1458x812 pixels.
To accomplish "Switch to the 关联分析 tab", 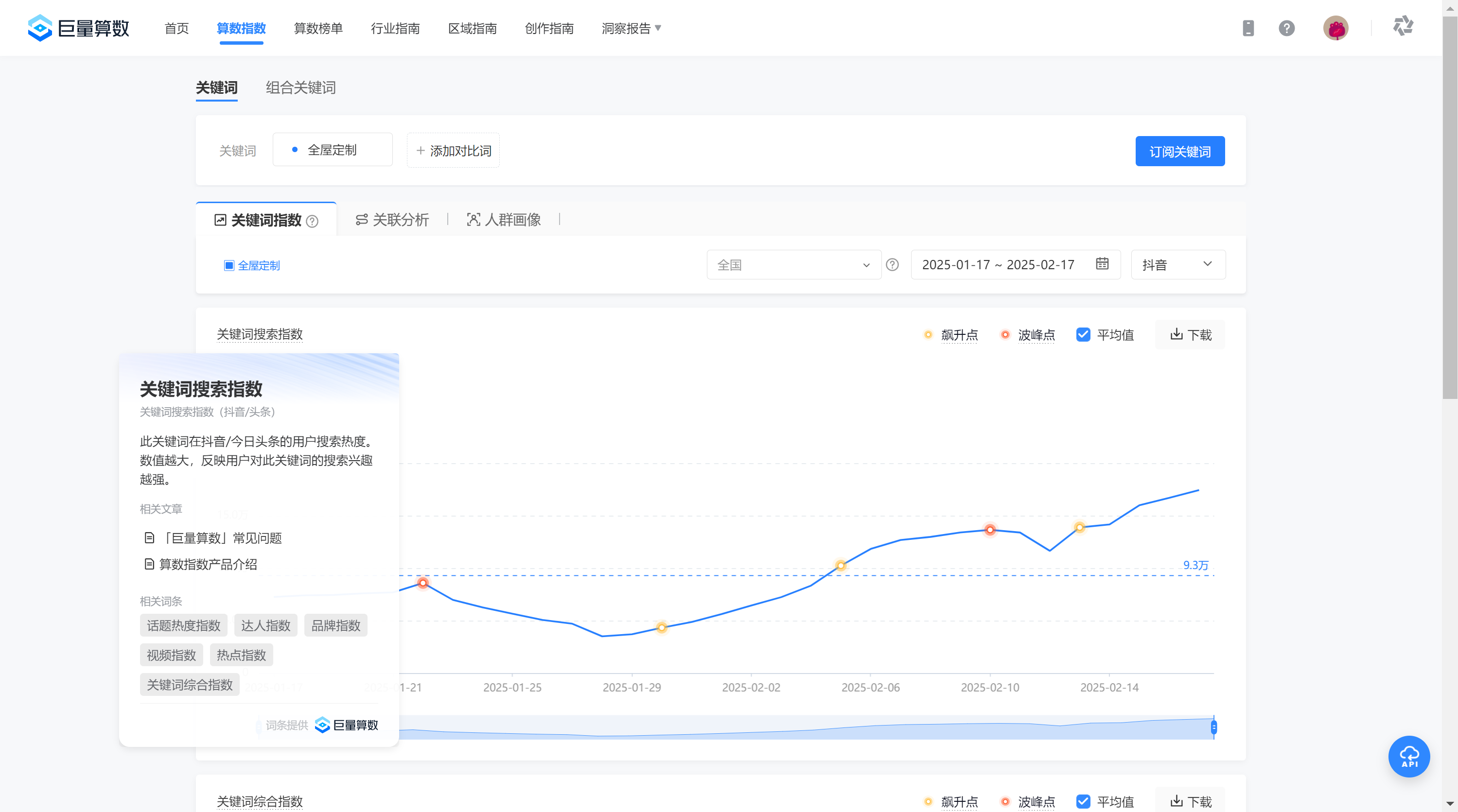I will [x=392, y=220].
